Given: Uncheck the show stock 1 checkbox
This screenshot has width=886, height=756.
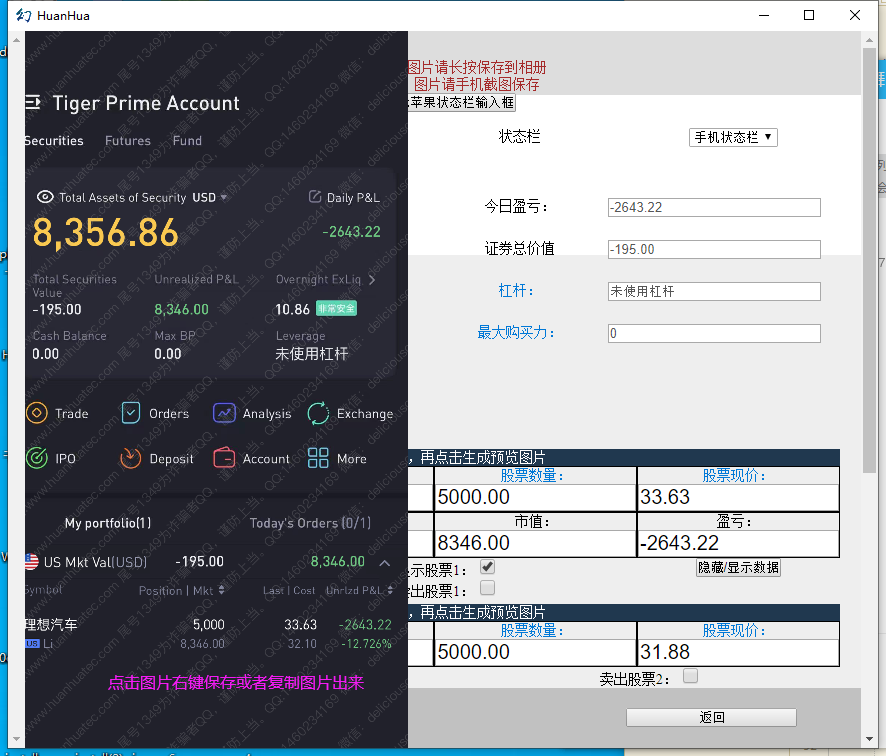Looking at the screenshot, I should [x=488, y=566].
